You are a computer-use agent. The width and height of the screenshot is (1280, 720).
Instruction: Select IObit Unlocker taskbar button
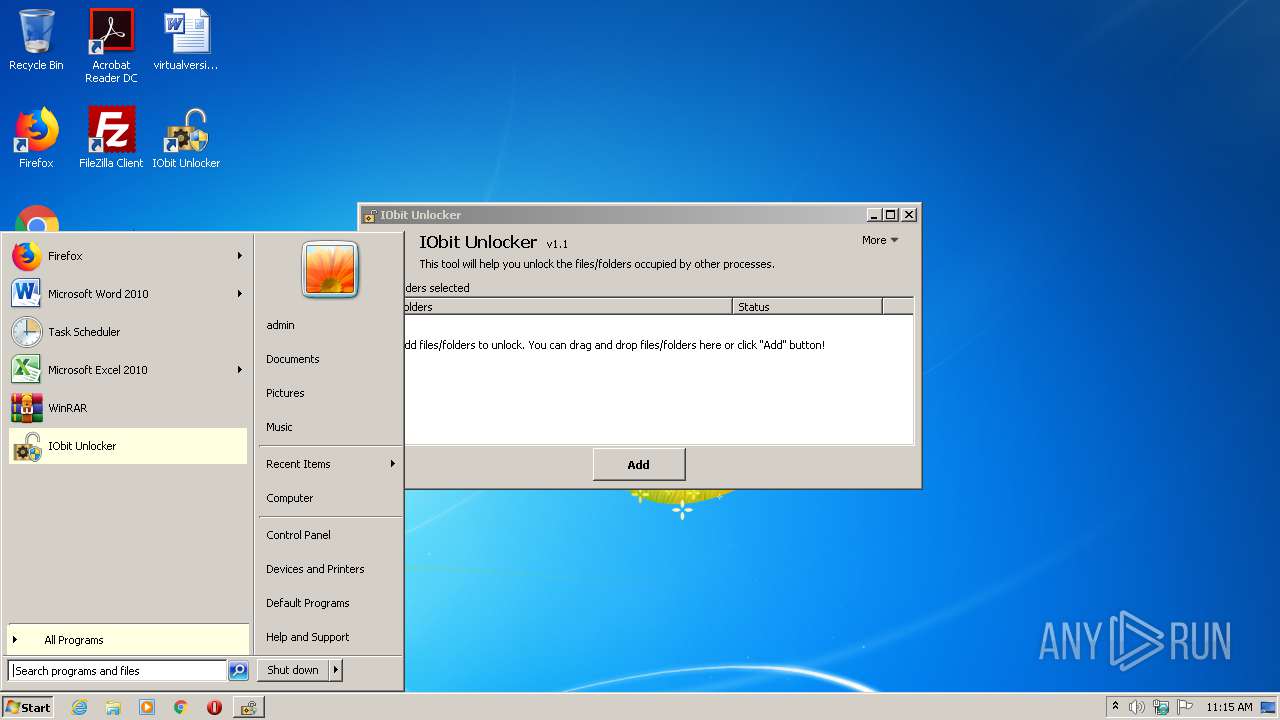248,707
